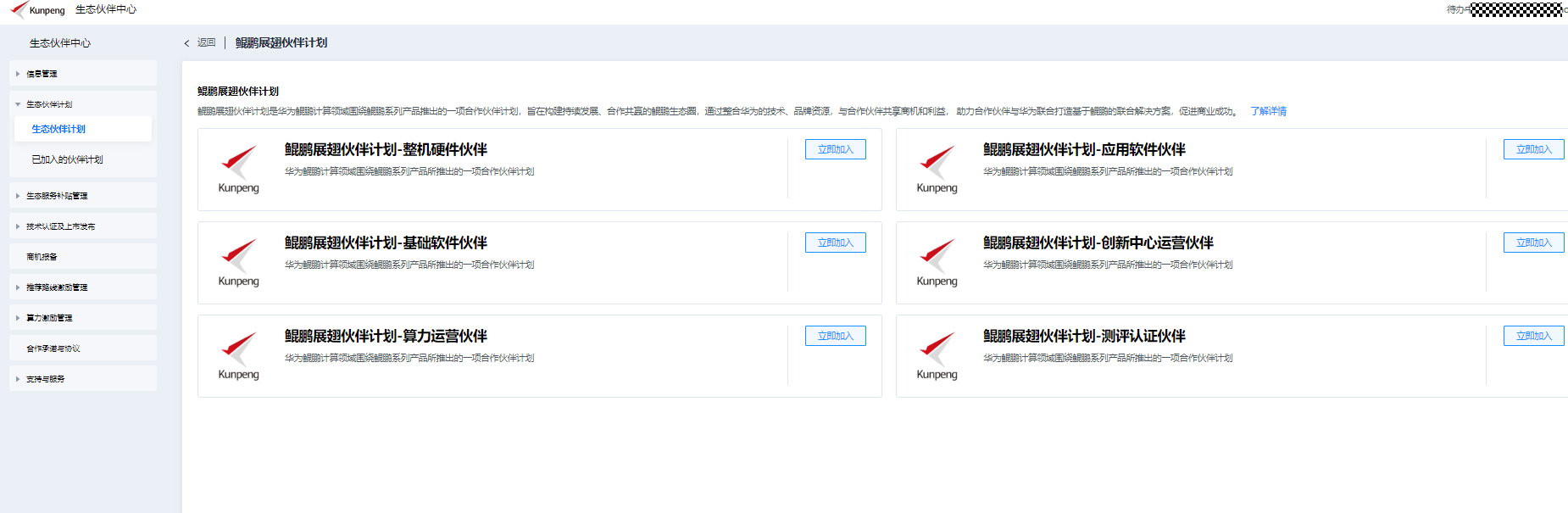Click 立即加入 on the 算力运营伙伴 card
The image size is (1568, 513).
[x=836, y=336]
